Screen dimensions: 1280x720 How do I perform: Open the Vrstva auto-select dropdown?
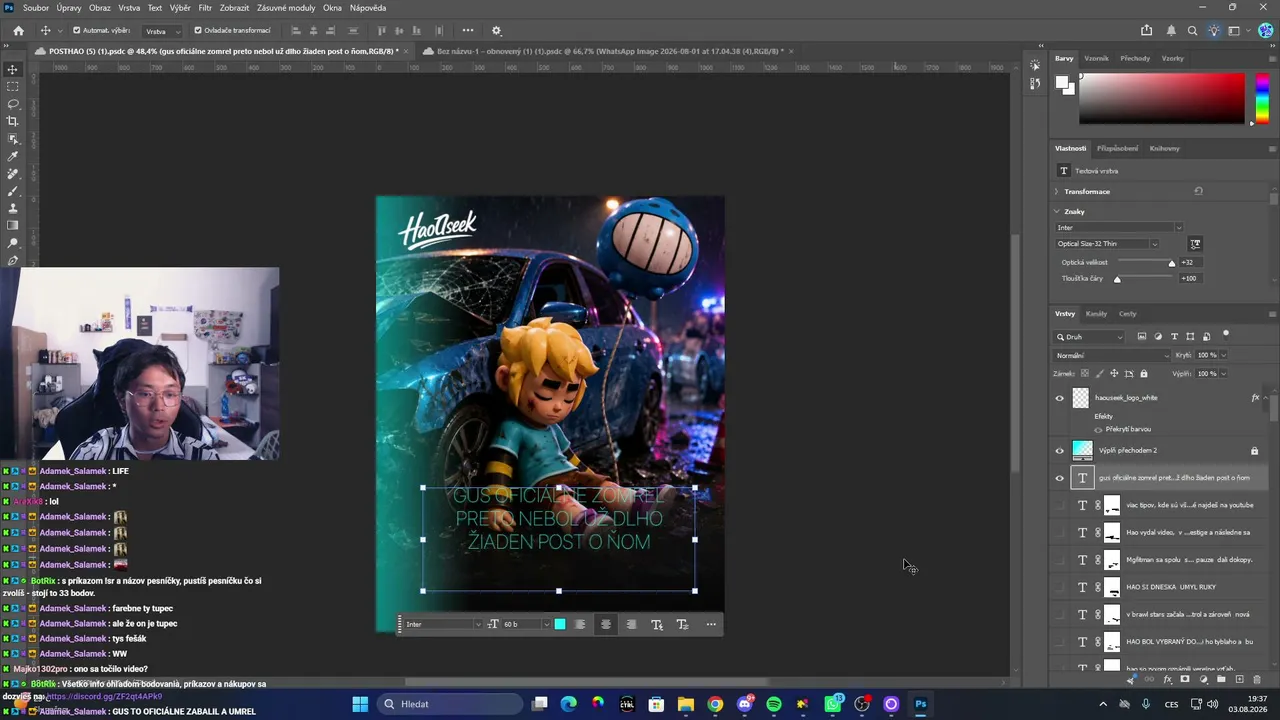[x=163, y=31]
